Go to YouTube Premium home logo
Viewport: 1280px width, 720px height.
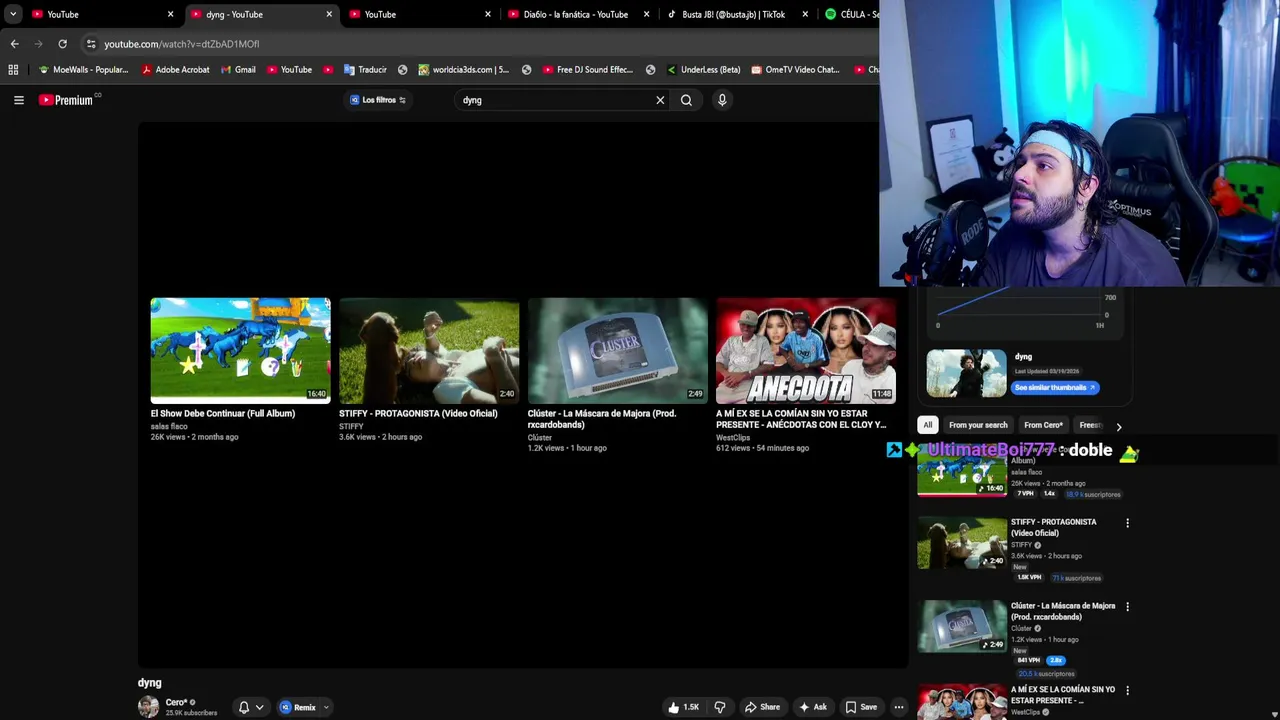[x=67, y=100]
